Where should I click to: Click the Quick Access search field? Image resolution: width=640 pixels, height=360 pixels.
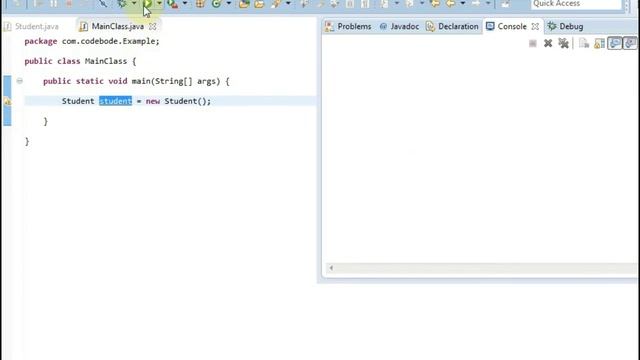coord(576,4)
